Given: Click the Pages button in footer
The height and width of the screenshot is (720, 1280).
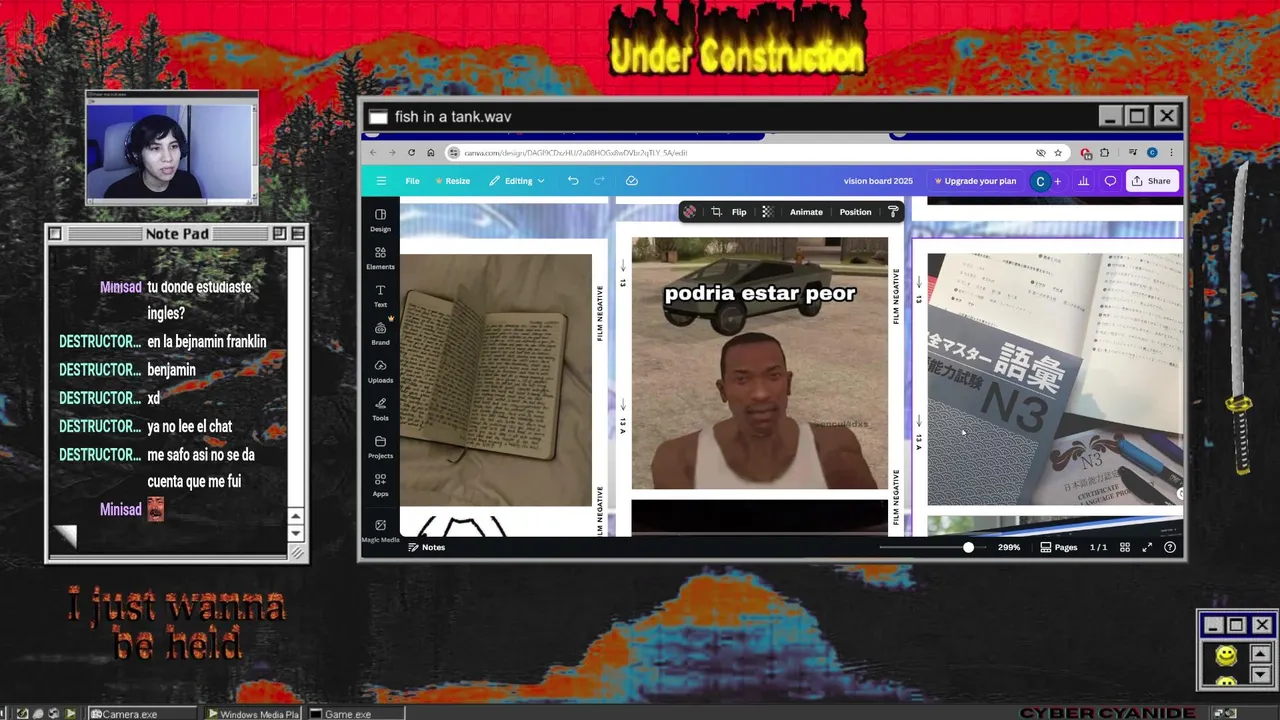Looking at the screenshot, I should [1059, 547].
